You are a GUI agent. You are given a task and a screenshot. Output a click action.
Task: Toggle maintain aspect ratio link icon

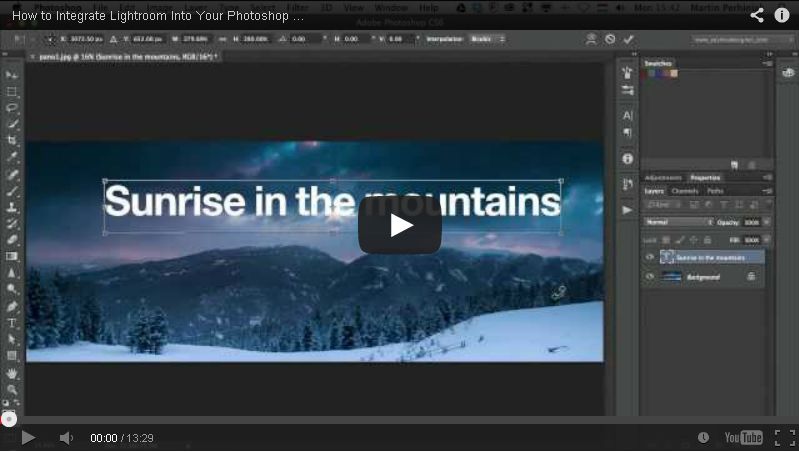(x=223, y=39)
